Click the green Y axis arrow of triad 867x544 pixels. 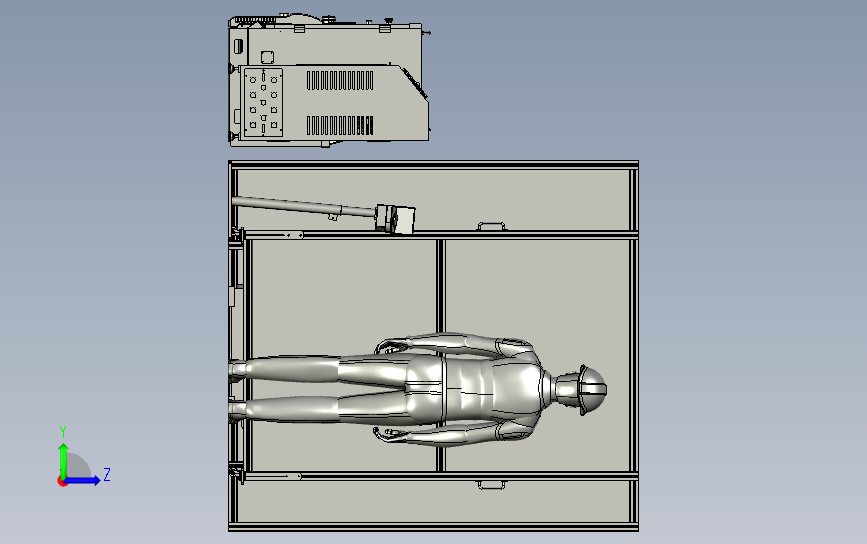[63, 460]
